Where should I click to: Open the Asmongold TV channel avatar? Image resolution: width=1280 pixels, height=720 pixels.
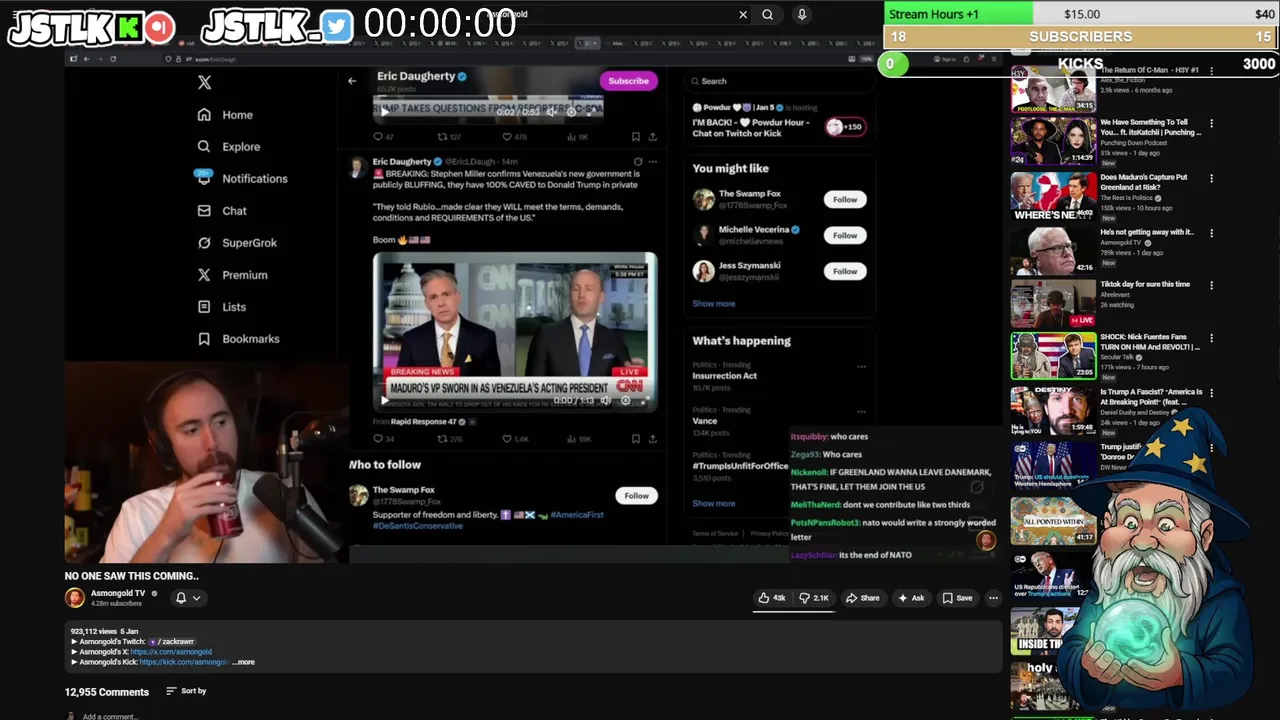pos(75,598)
